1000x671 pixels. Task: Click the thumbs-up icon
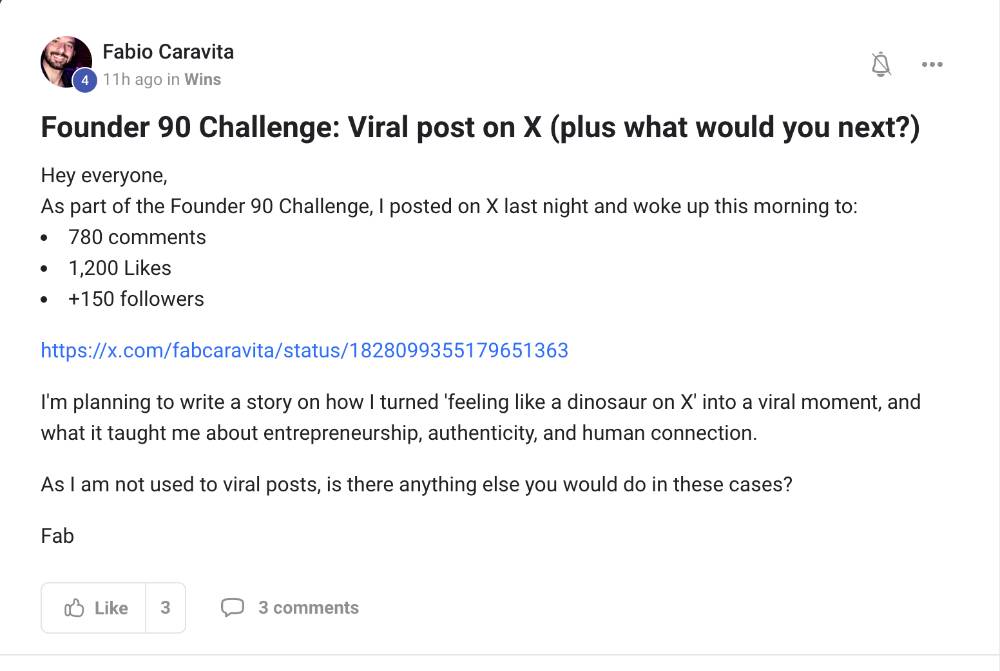[x=74, y=608]
